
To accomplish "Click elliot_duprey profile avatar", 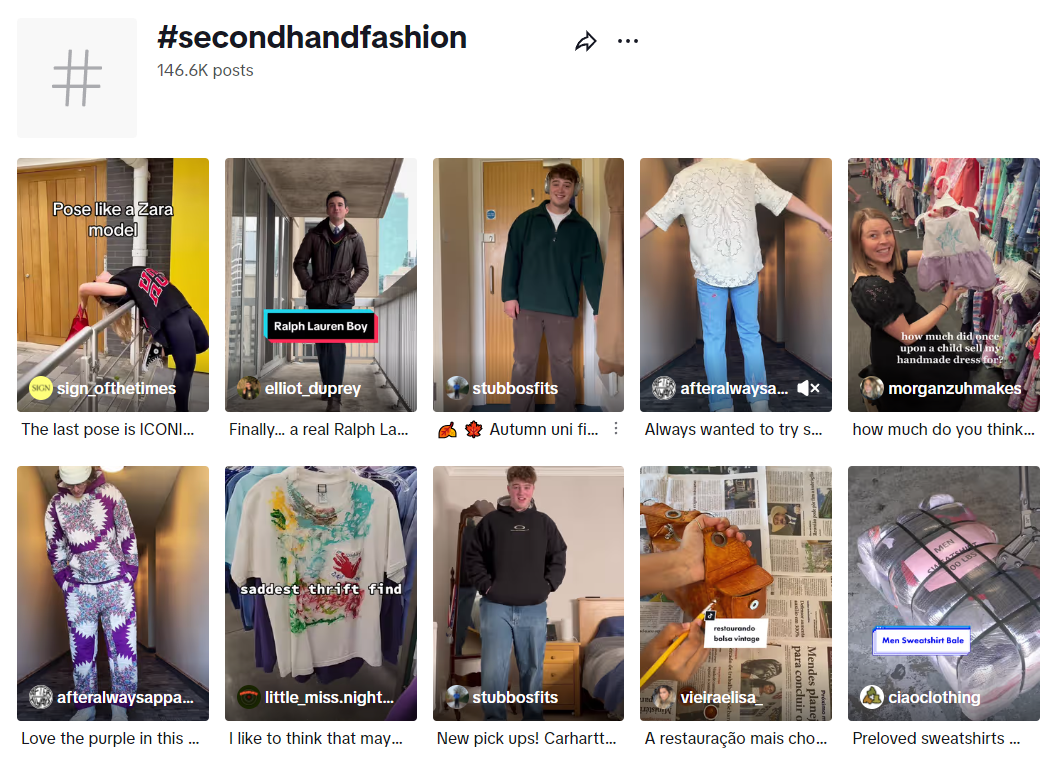I will (249, 388).
